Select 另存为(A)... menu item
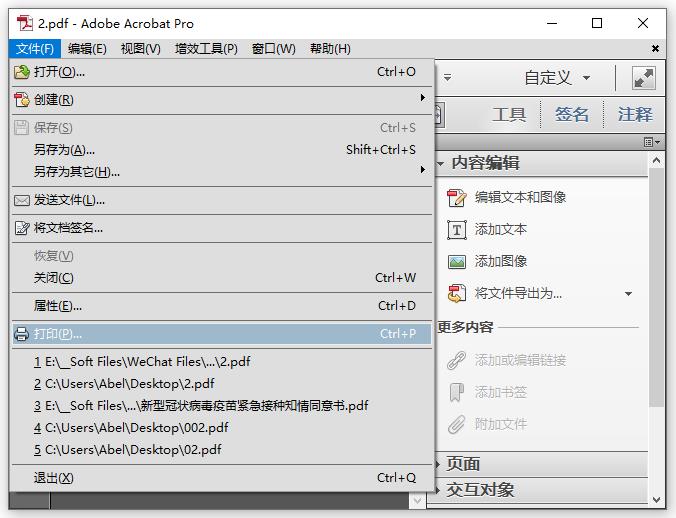Screen dimensions: 676x518 (x=222, y=150)
